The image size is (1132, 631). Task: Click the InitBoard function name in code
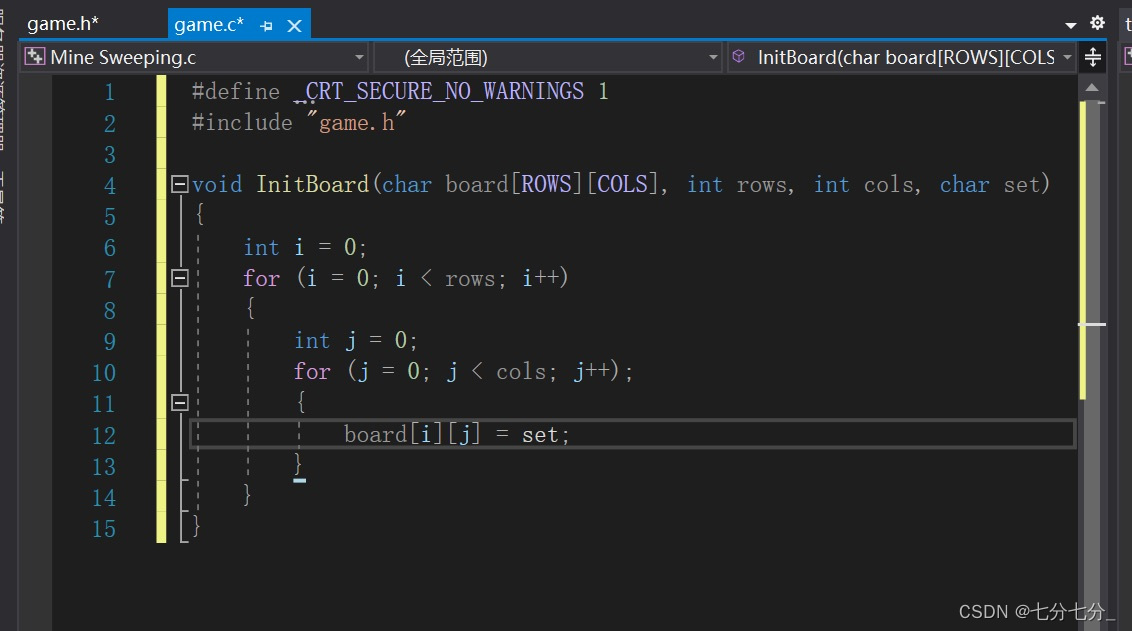tap(313, 184)
